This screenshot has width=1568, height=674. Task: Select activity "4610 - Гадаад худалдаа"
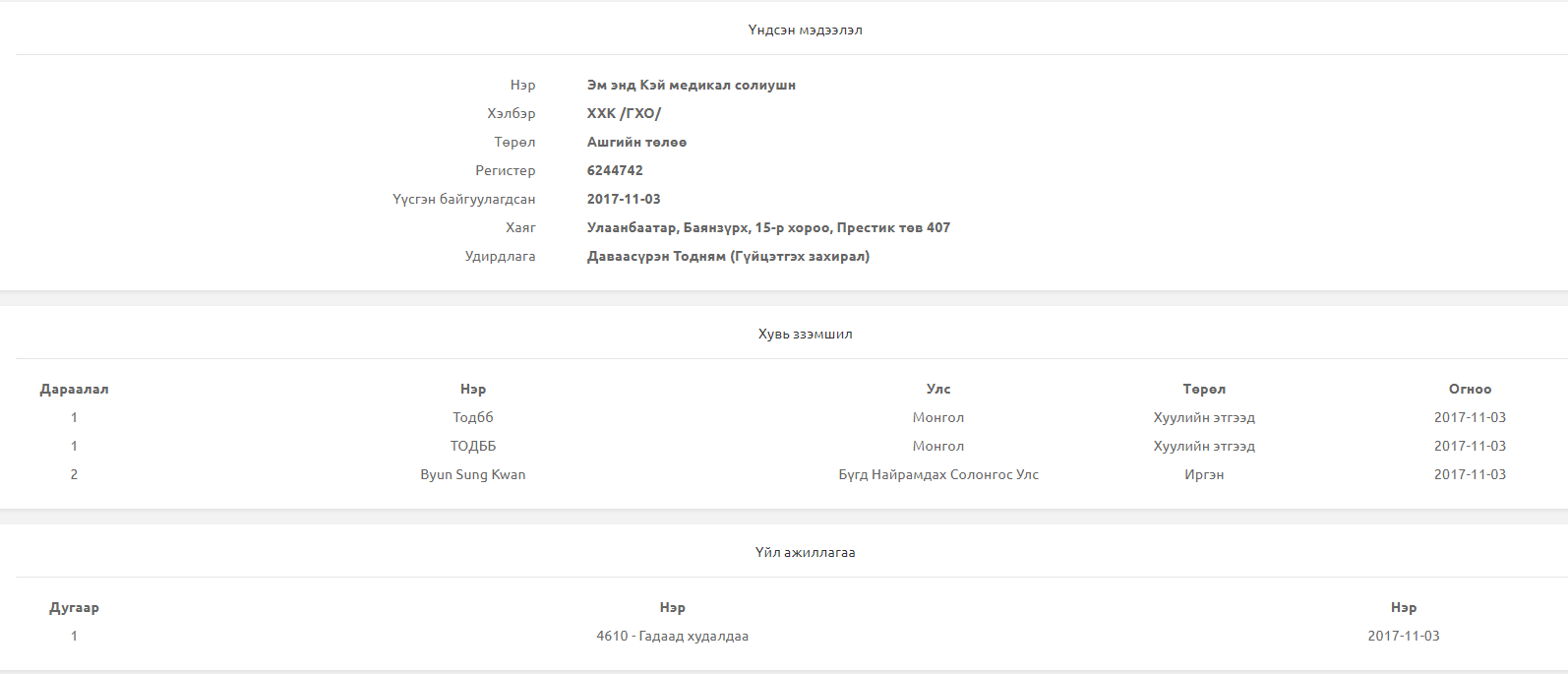(672, 636)
